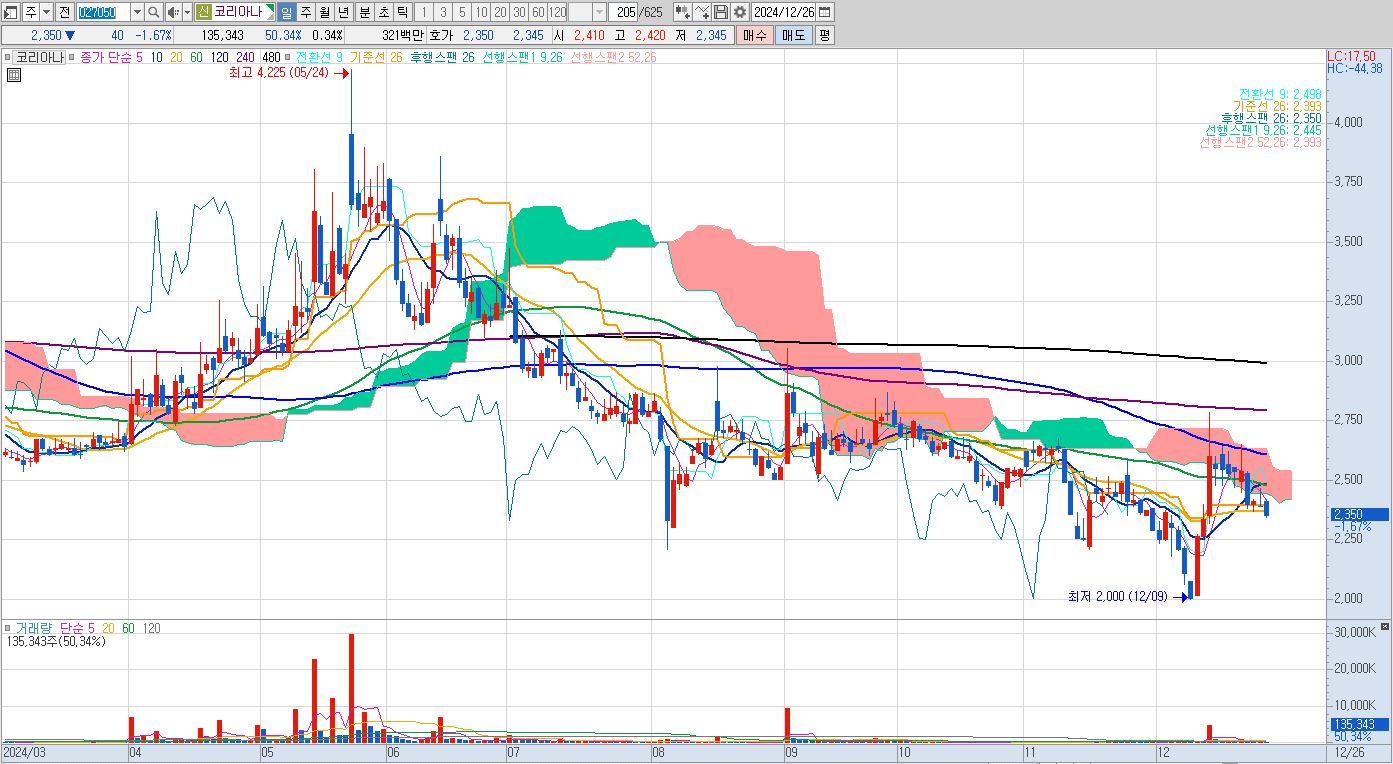Click the speaker sound icon
1393x764 pixels.
click(x=173, y=12)
